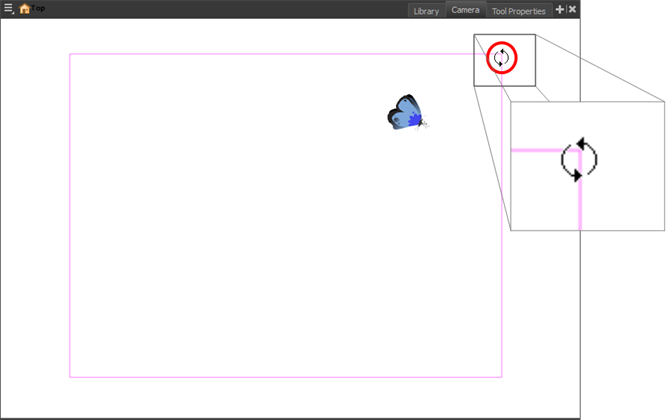Select the blue butterfly drawing
Screen dimensions: 672x420
pyautogui.click(x=406, y=112)
